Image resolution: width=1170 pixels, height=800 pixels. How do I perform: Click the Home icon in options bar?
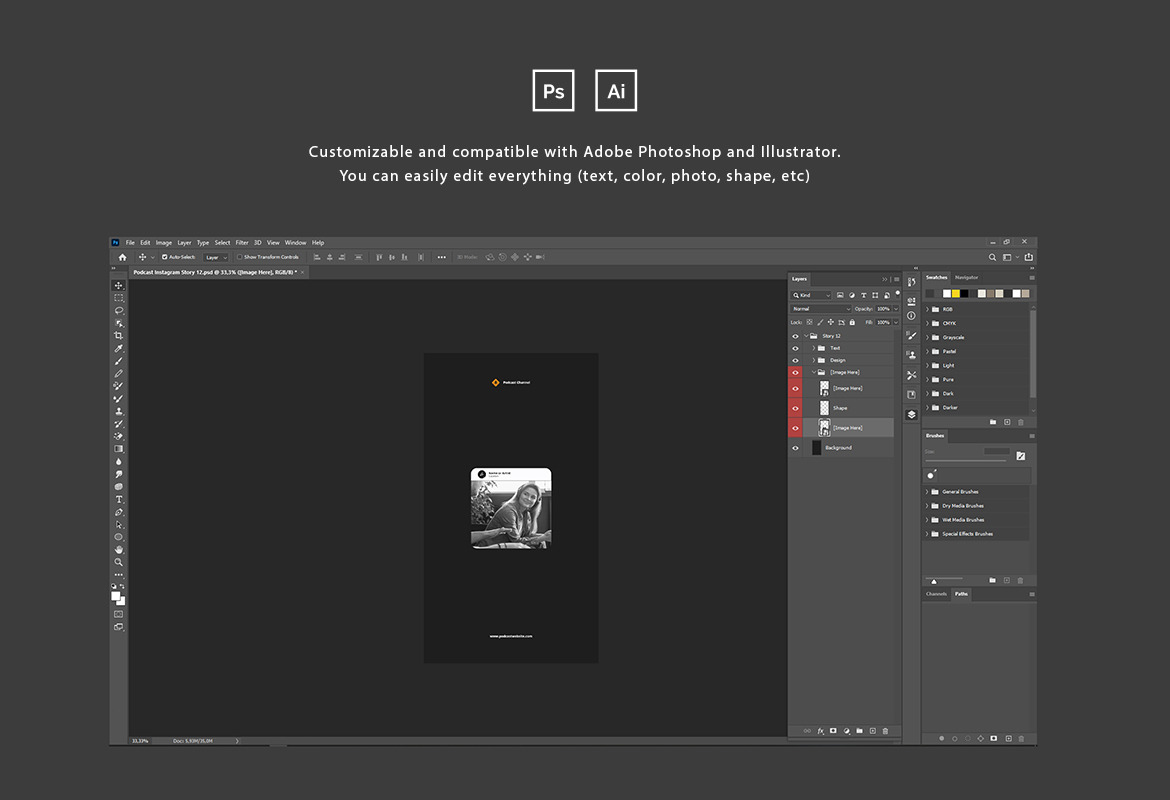[122, 257]
